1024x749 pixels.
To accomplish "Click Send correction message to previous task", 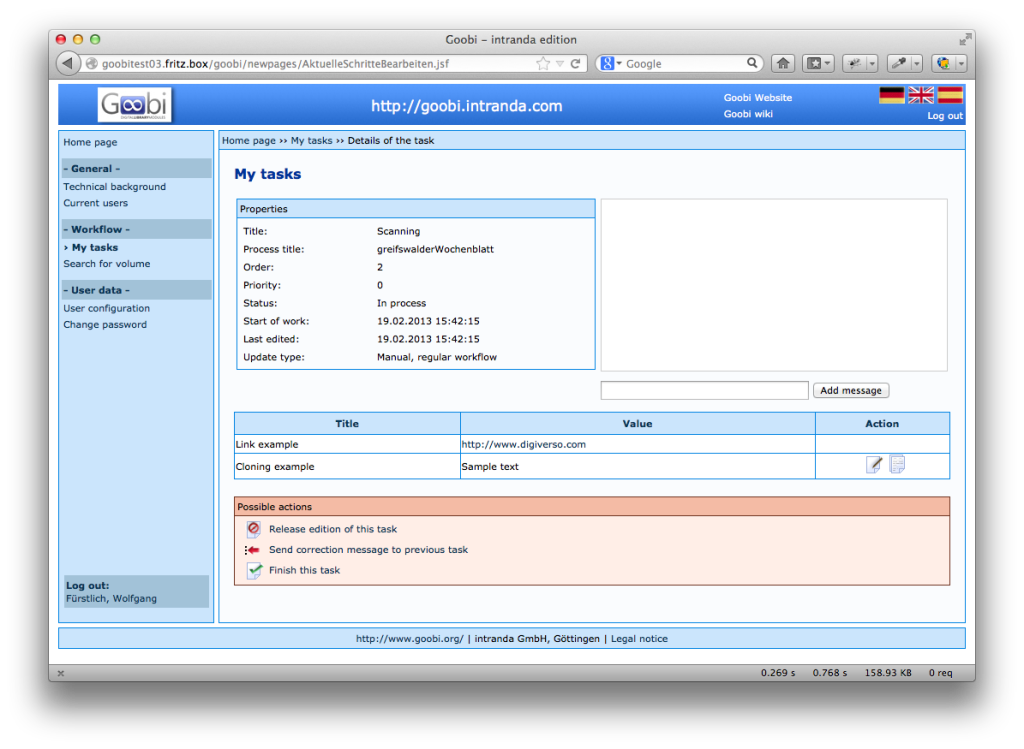I will (368, 549).
